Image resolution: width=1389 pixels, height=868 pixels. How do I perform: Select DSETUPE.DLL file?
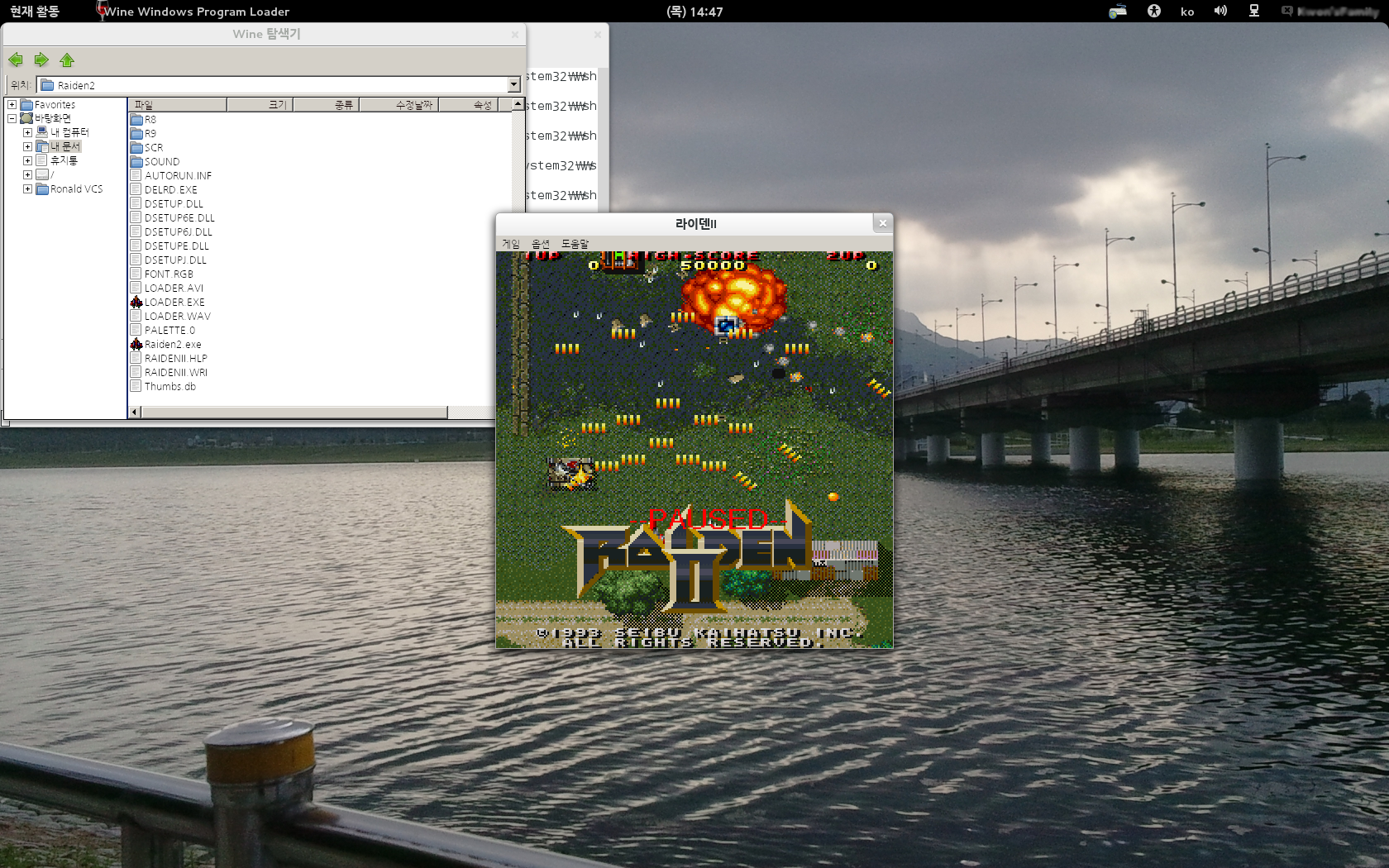[169, 246]
